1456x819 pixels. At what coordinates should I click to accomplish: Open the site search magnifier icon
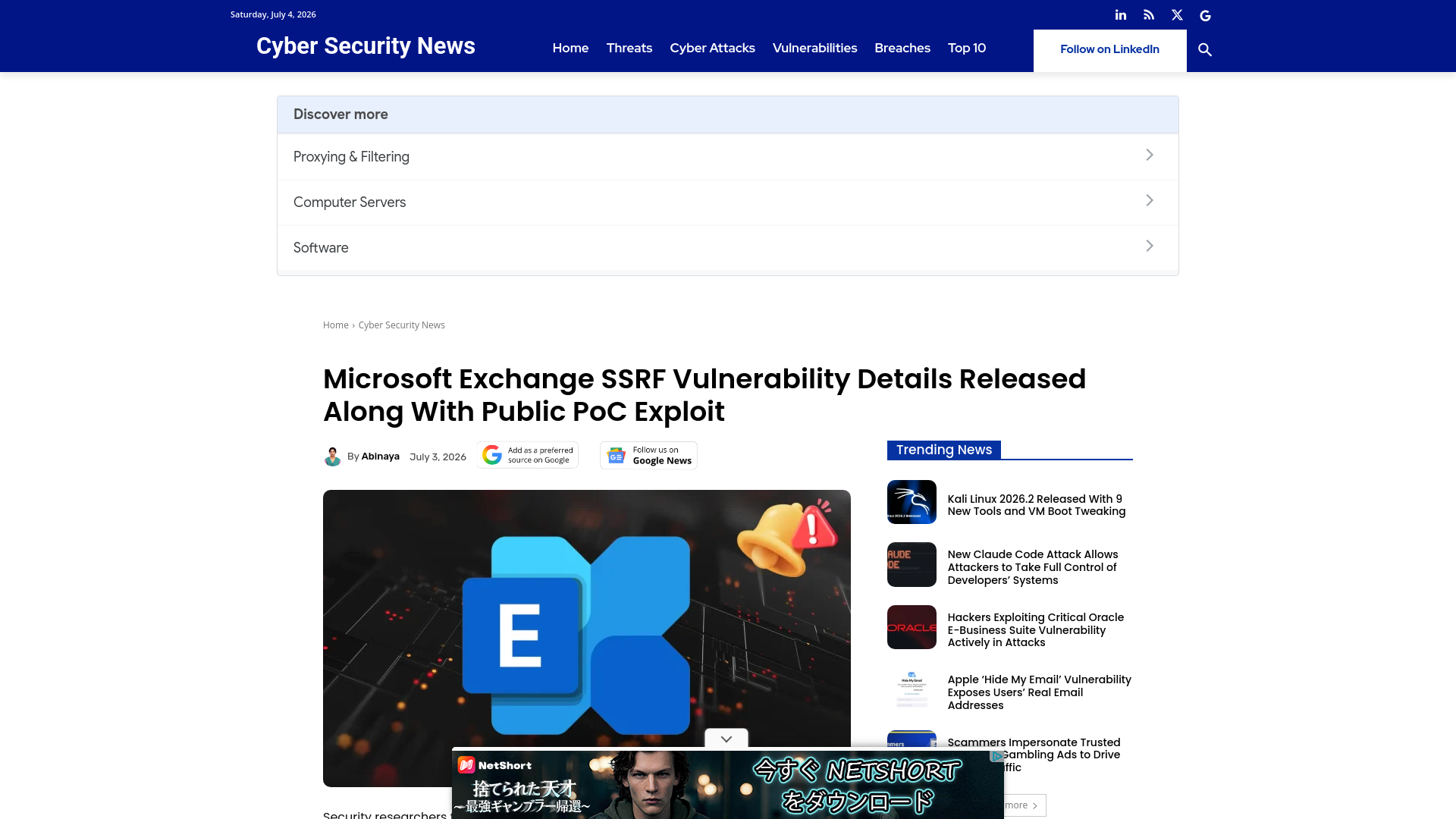click(1204, 50)
